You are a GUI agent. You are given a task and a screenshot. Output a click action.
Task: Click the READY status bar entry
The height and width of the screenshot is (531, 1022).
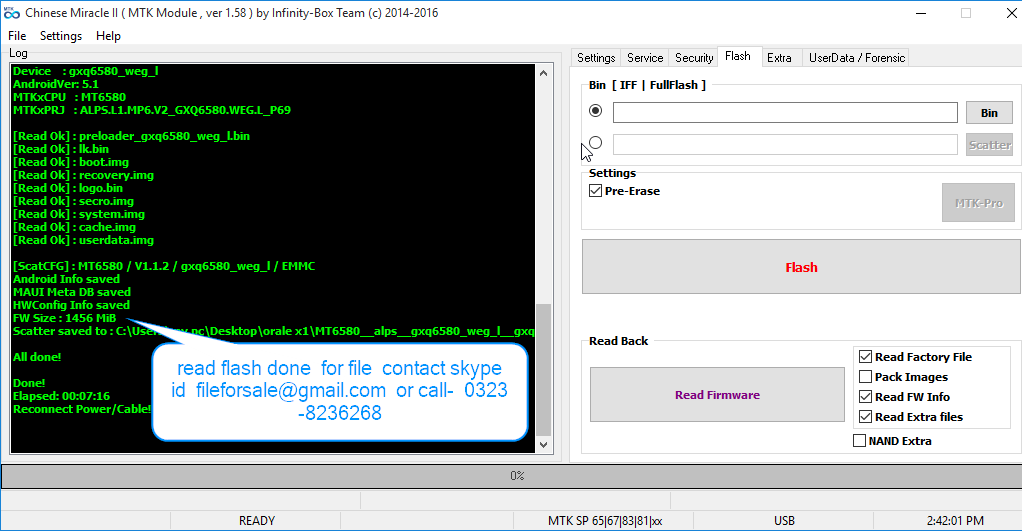coord(257,521)
